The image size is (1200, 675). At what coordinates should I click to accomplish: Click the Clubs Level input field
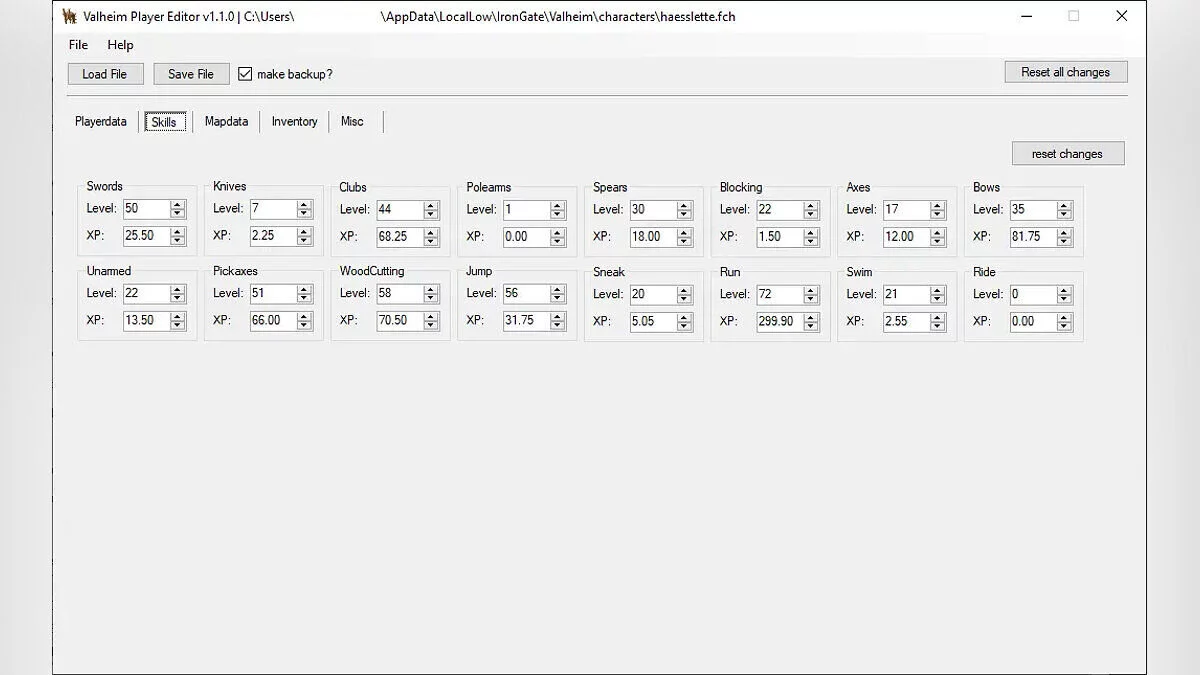click(x=399, y=210)
